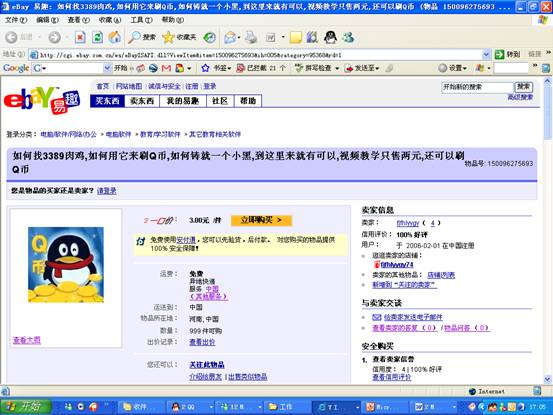Click the Edit document icon in toolbar
This screenshot has height=415, width=553.
[x=271, y=37]
